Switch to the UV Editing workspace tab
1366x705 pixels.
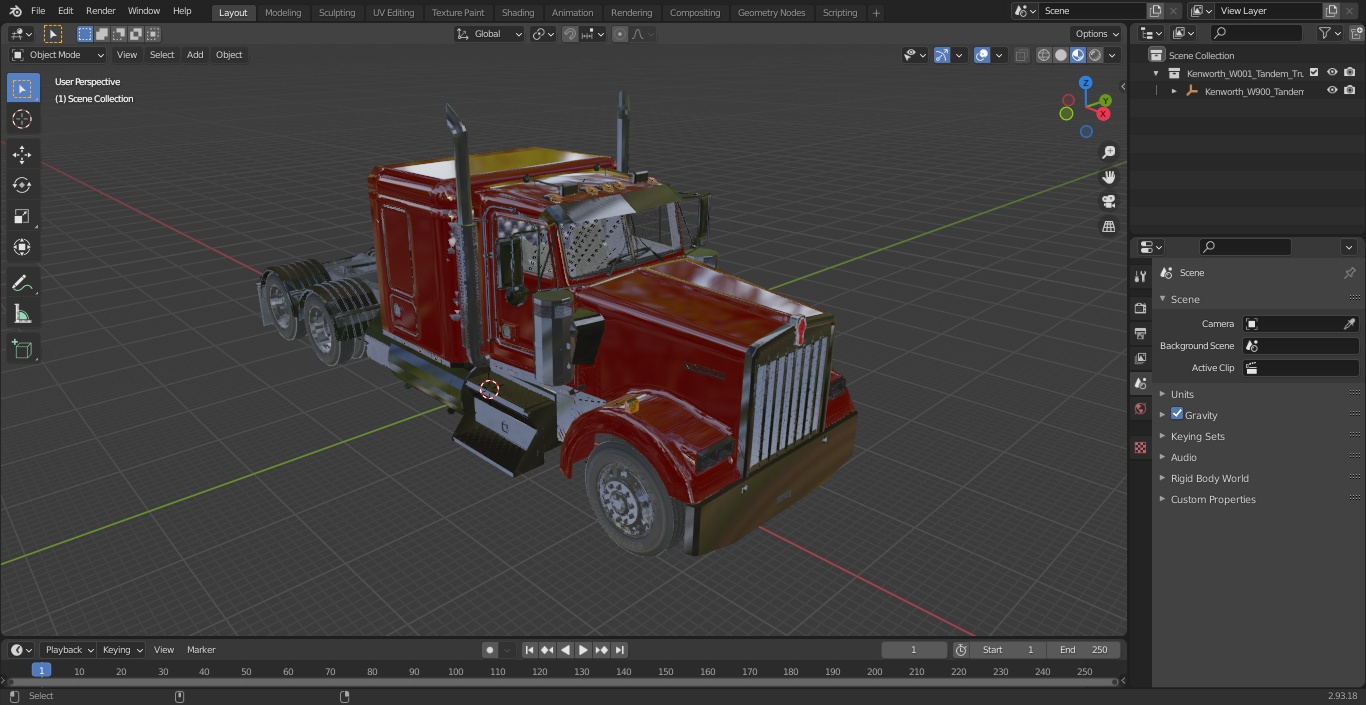[393, 13]
